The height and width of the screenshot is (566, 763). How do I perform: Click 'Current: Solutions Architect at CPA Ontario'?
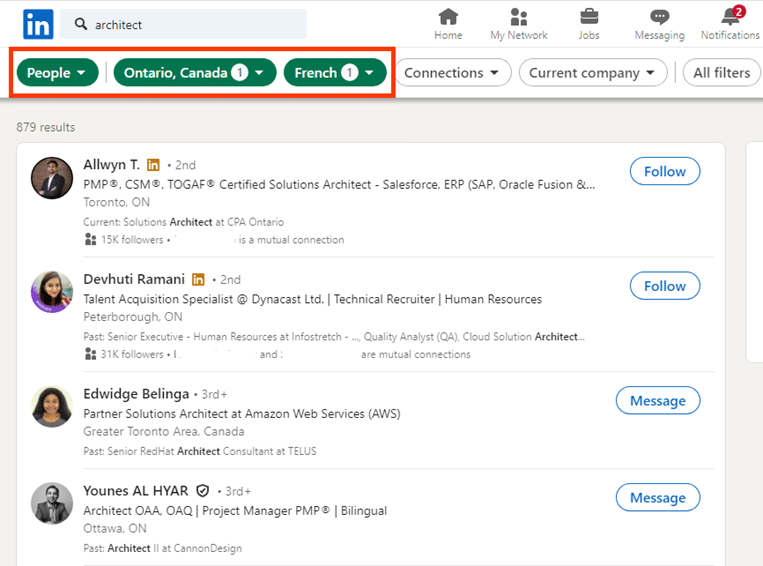pyautogui.click(x=183, y=222)
